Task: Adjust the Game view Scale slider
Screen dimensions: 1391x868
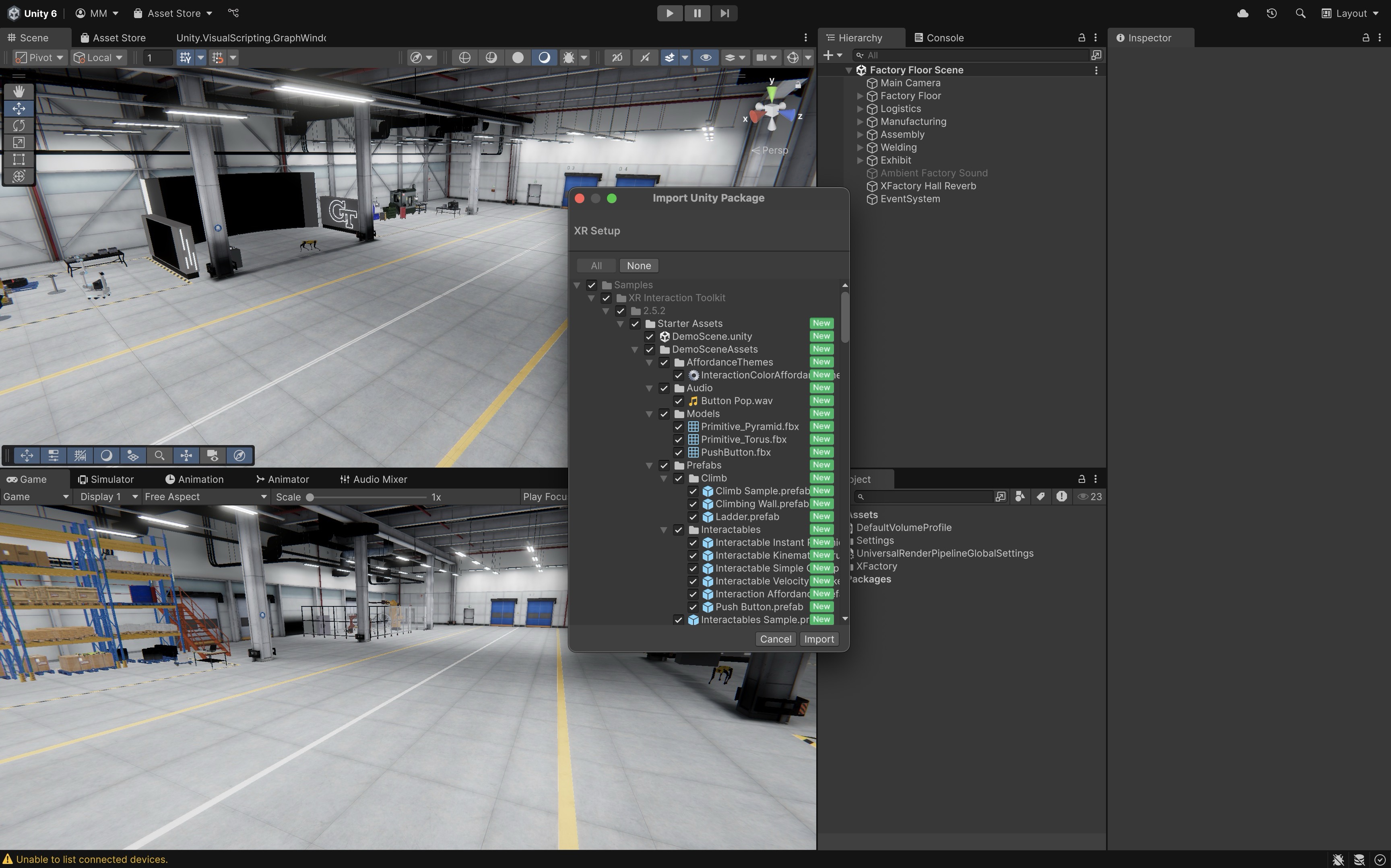Action: pyautogui.click(x=366, y=497)
